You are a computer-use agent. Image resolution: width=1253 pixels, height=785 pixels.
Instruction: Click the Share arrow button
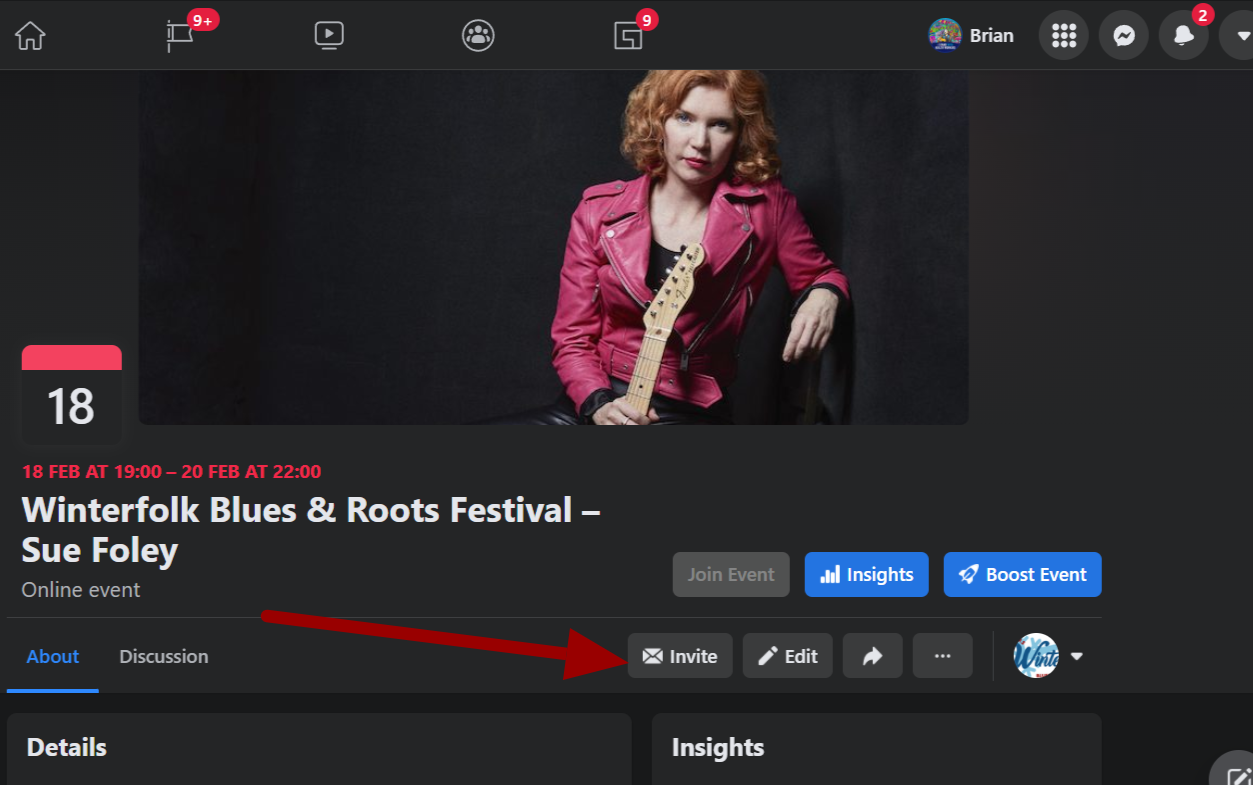click(x=873, y=656)
